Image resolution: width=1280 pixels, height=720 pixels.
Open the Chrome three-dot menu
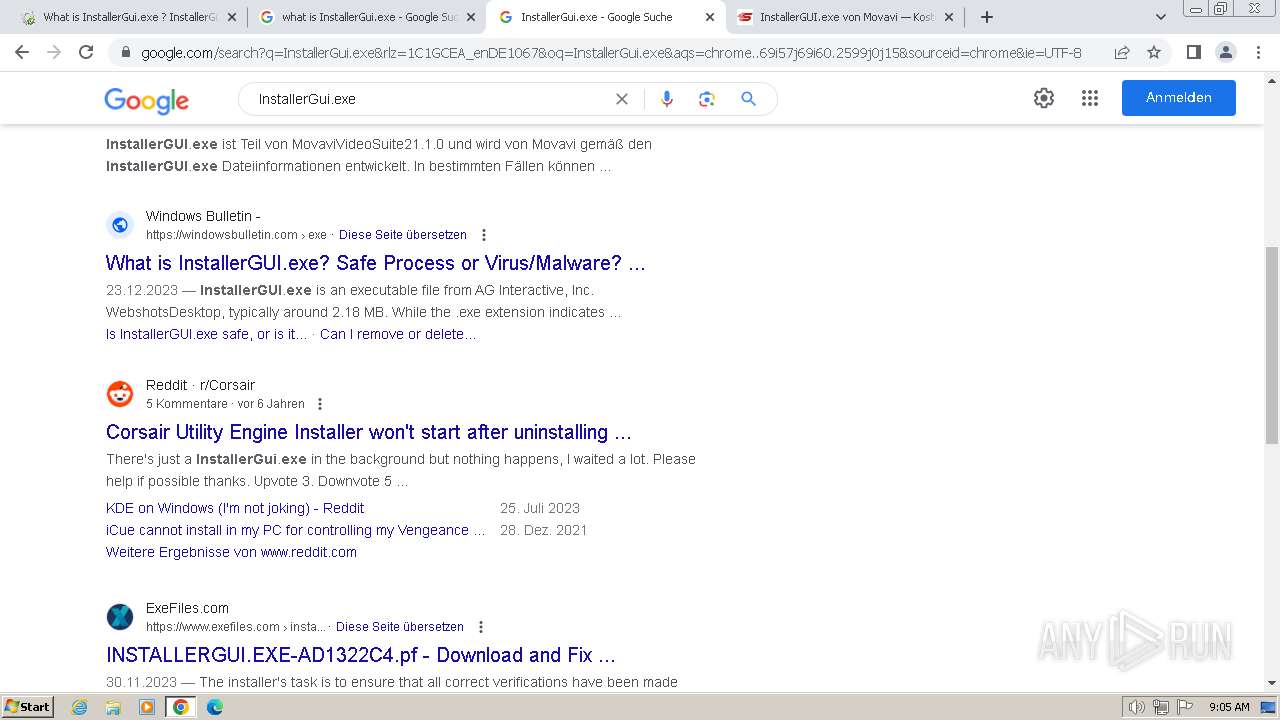1258,52
